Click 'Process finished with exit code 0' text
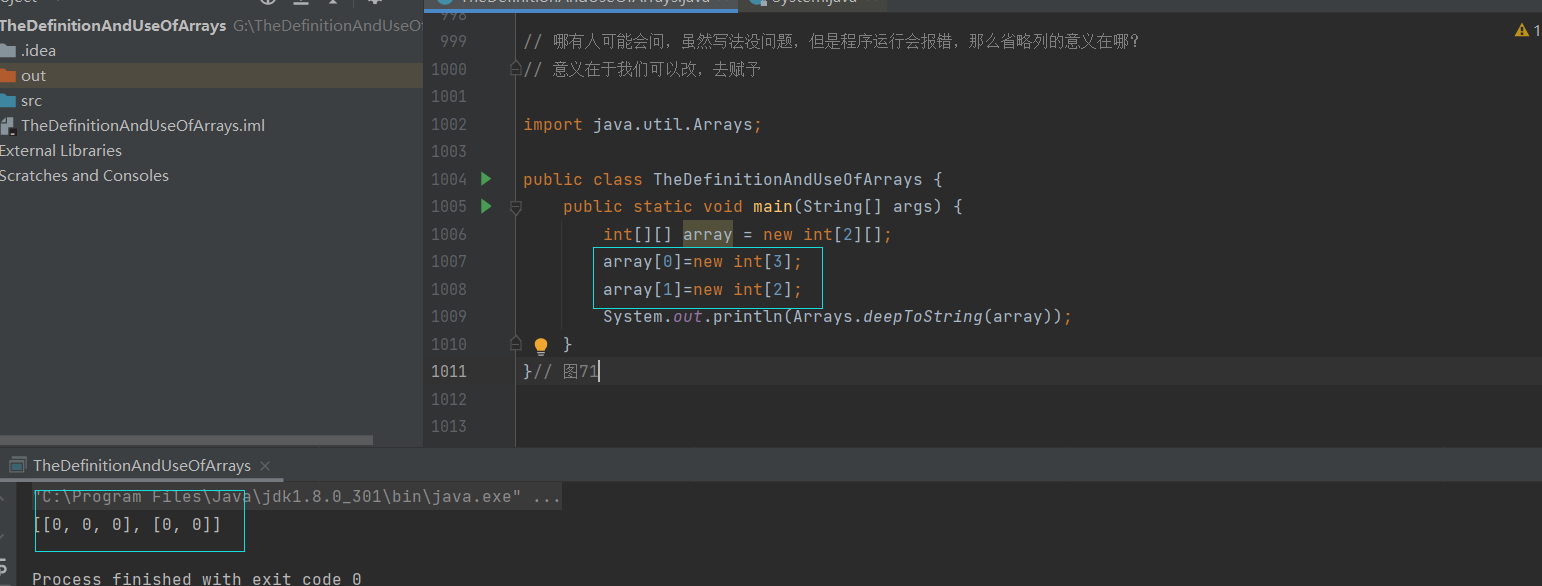This screenshot has height=586, width=1542. pos(197,578)
